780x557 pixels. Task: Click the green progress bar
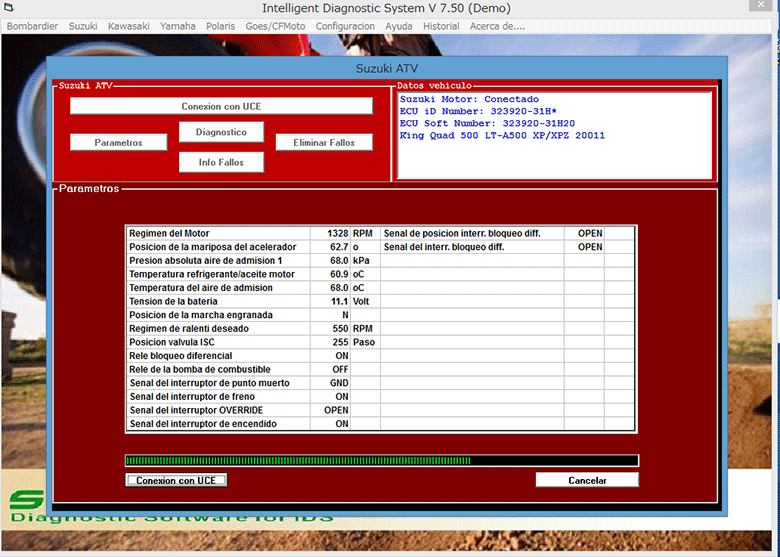pyautogui.click(x=382, y=461)
